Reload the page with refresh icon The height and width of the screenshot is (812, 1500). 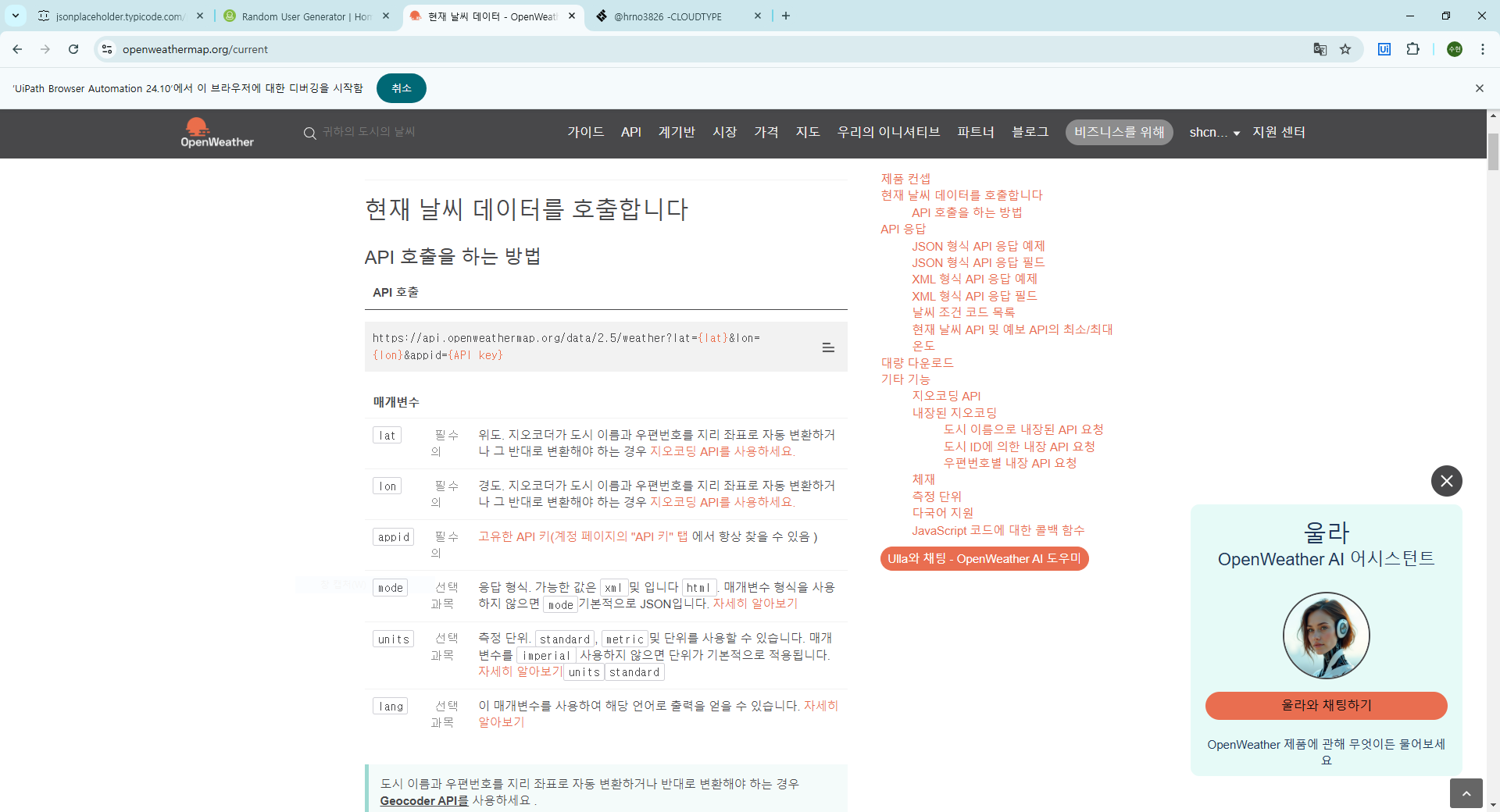pos(73,49)
